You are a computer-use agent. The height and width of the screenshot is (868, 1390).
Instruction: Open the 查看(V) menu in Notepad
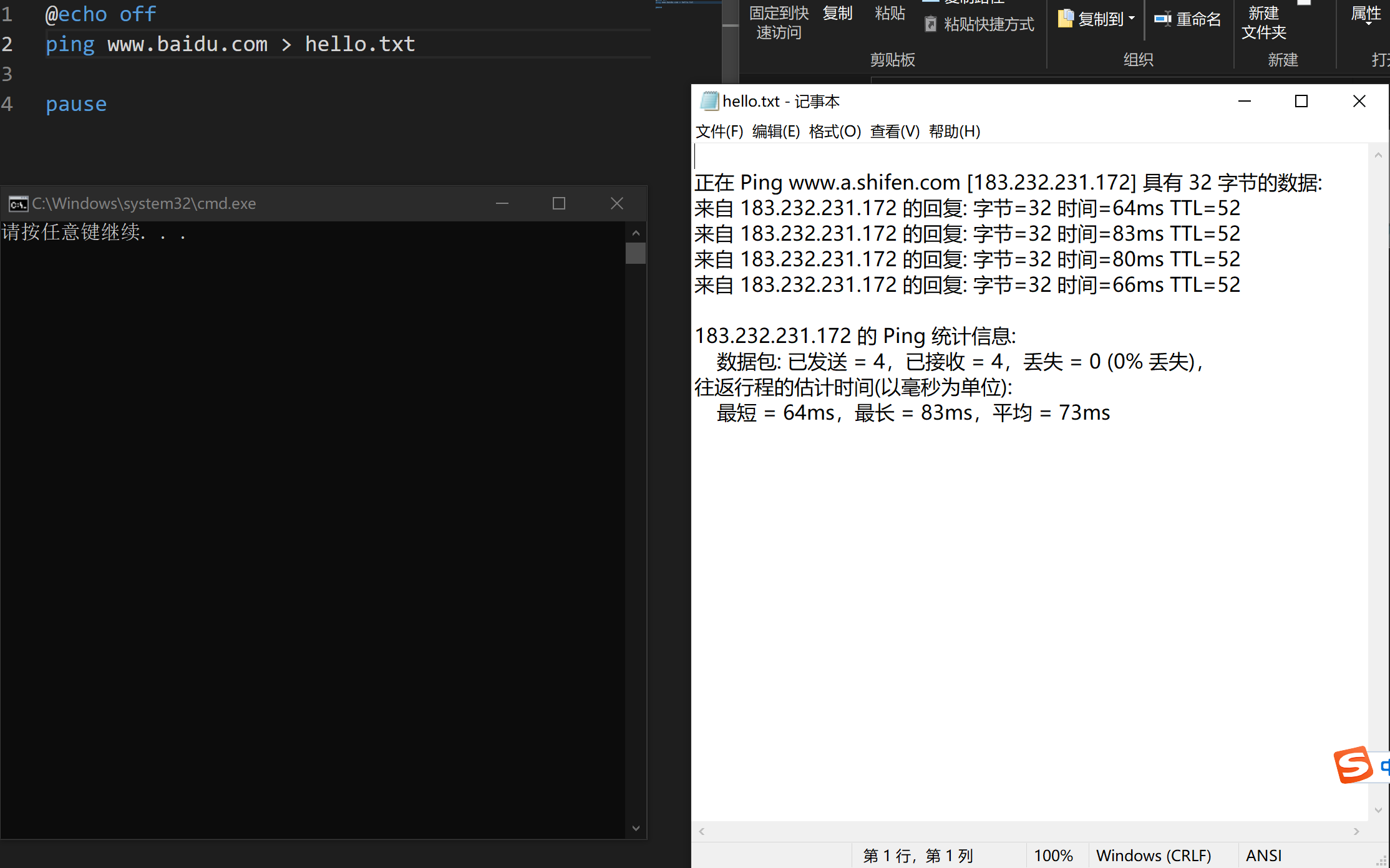pos(895,132)
